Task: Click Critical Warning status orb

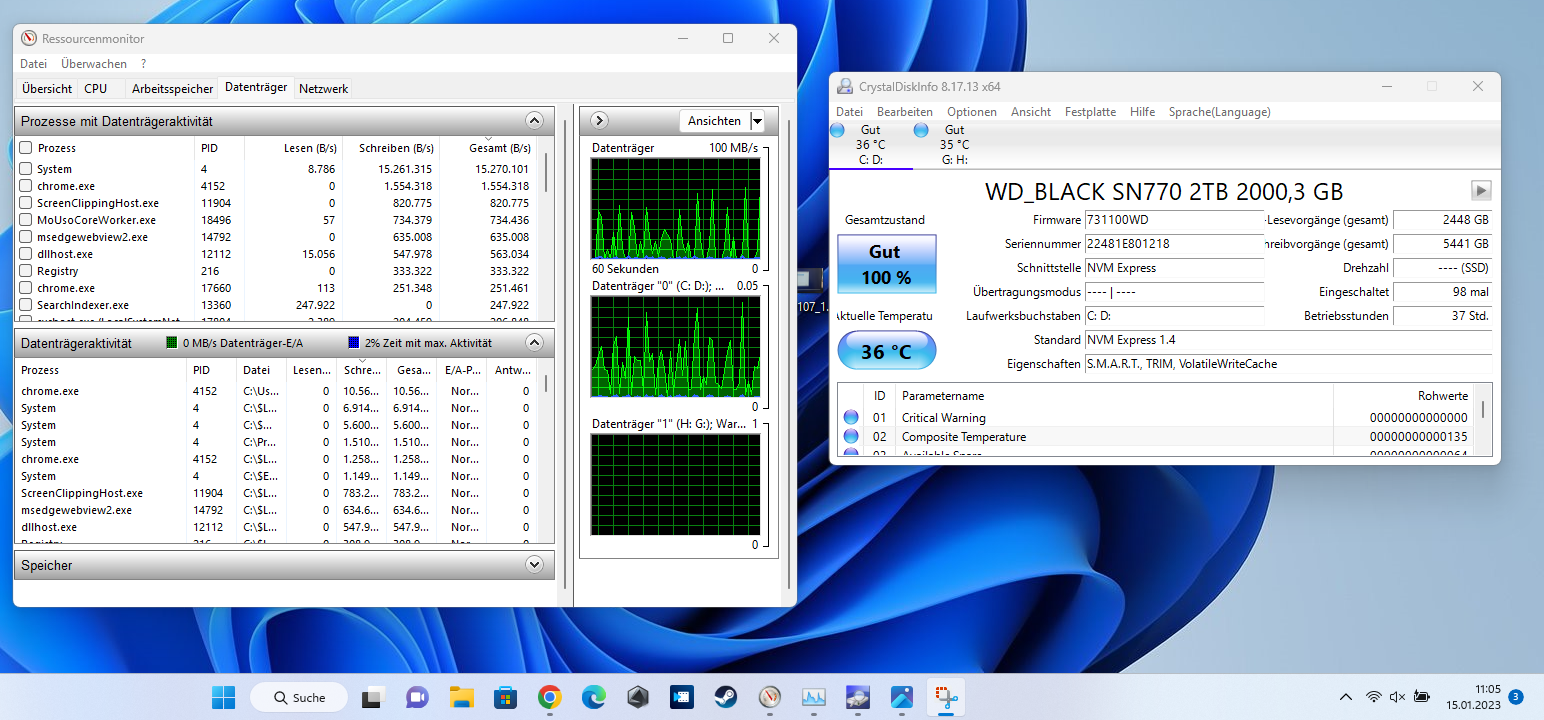Action: pos(851,418)
